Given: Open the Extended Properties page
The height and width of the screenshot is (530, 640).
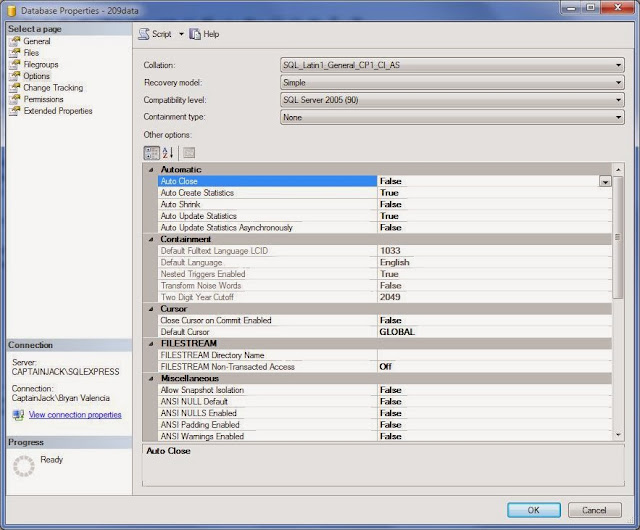Looking at the screenshot, I should [x=58, y=111].
